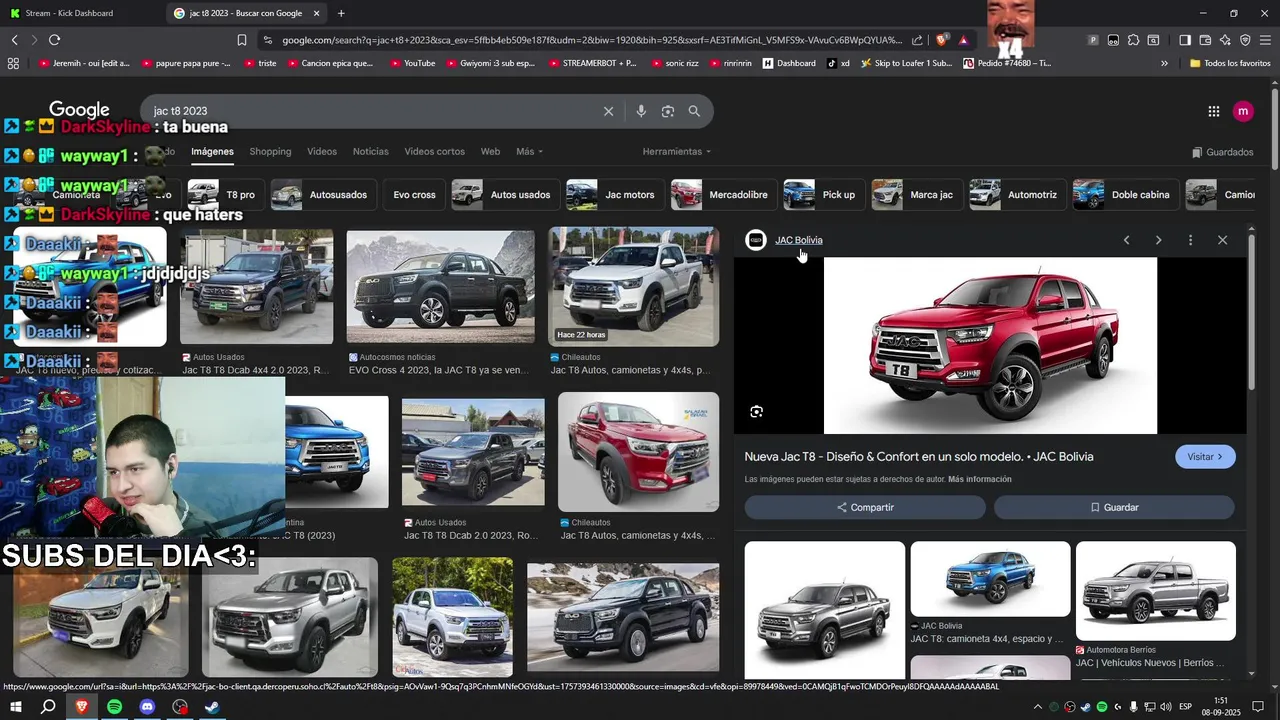Open a new browser tab
The image size is (1280, 720).
341,13
